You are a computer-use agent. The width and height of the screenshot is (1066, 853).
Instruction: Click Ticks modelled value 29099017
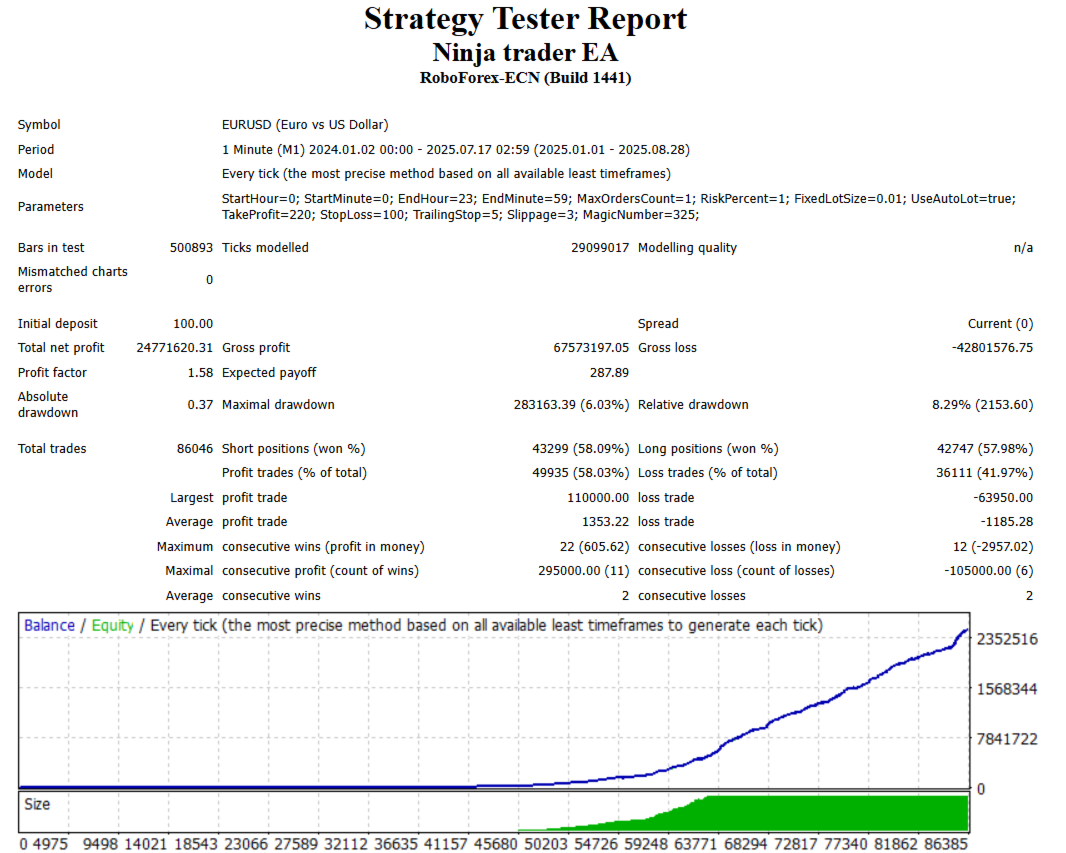point(600,248)
